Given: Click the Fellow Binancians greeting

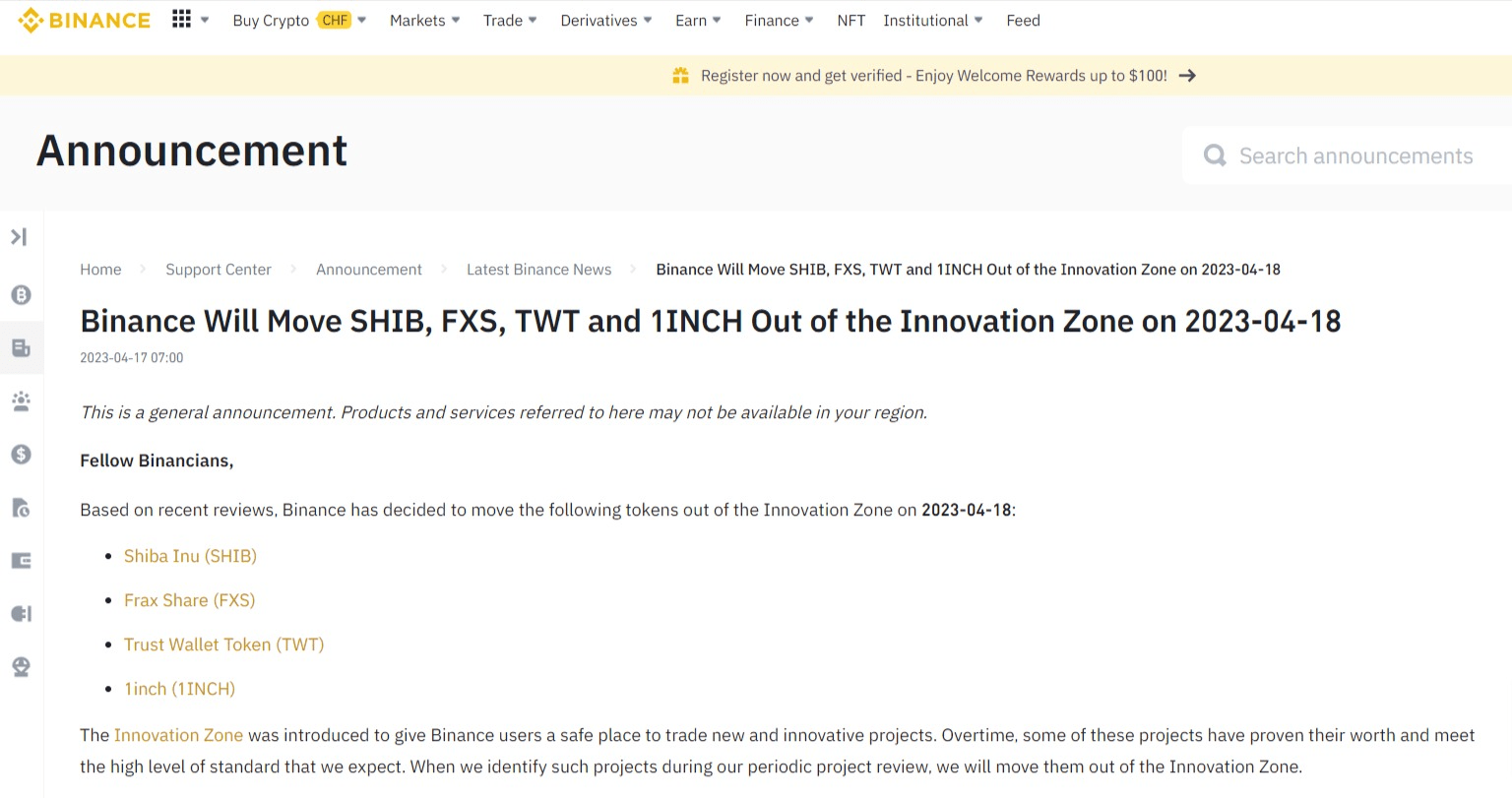Looking at the screenshot, I should (157, 460).
